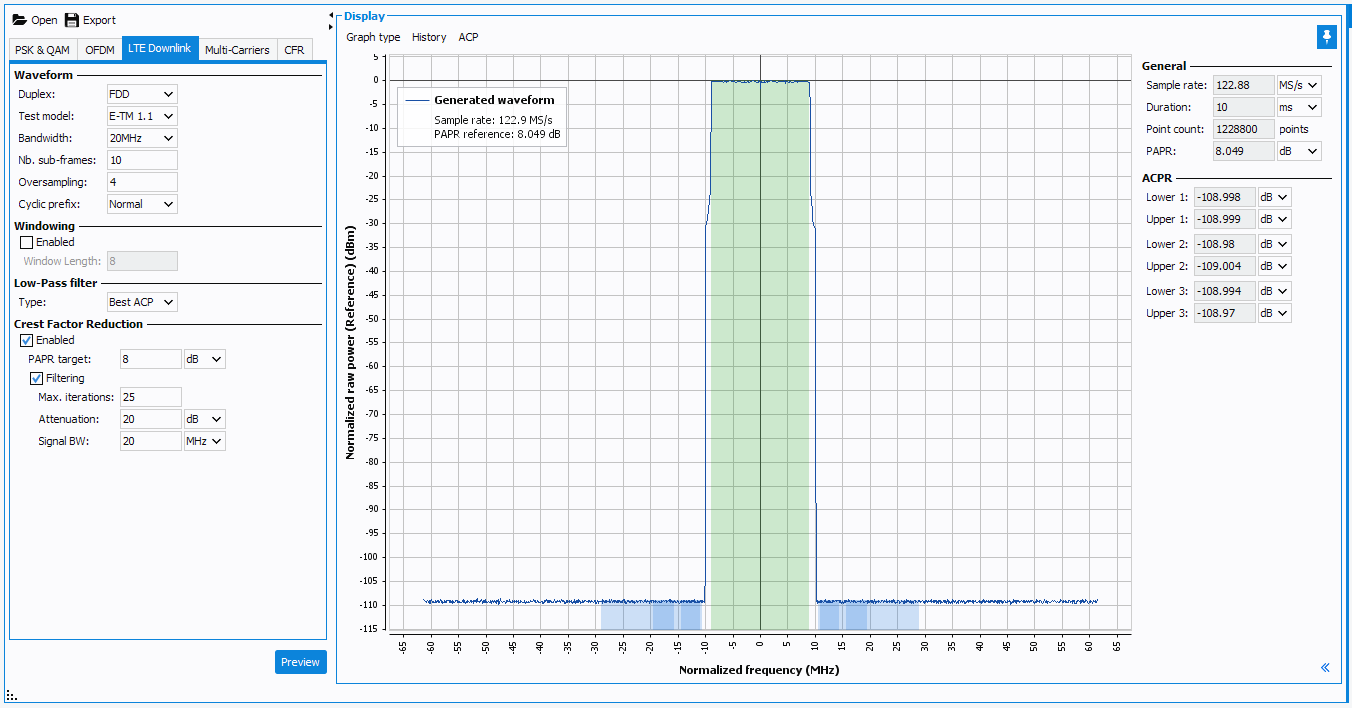Open the History menu
1352x708 pixels.
click(x=429, y=37)
